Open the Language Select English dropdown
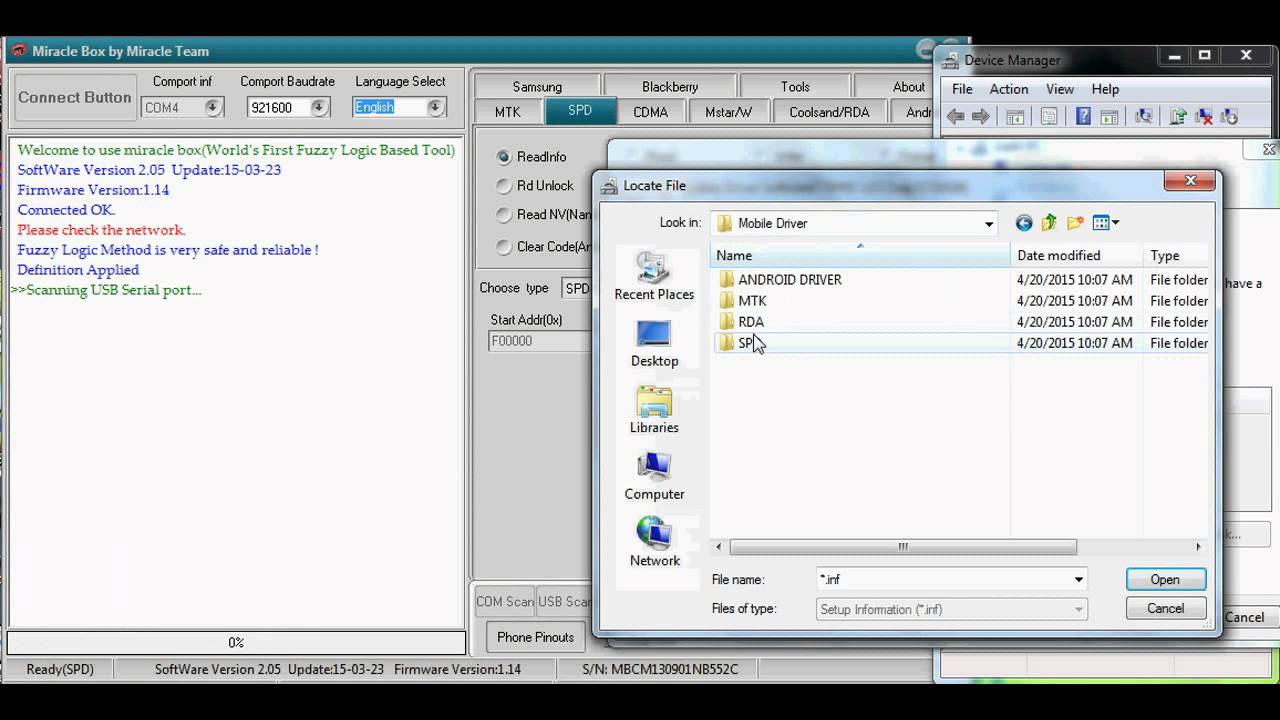Viewport: 1280px width, 720px height. coord(435,108)
